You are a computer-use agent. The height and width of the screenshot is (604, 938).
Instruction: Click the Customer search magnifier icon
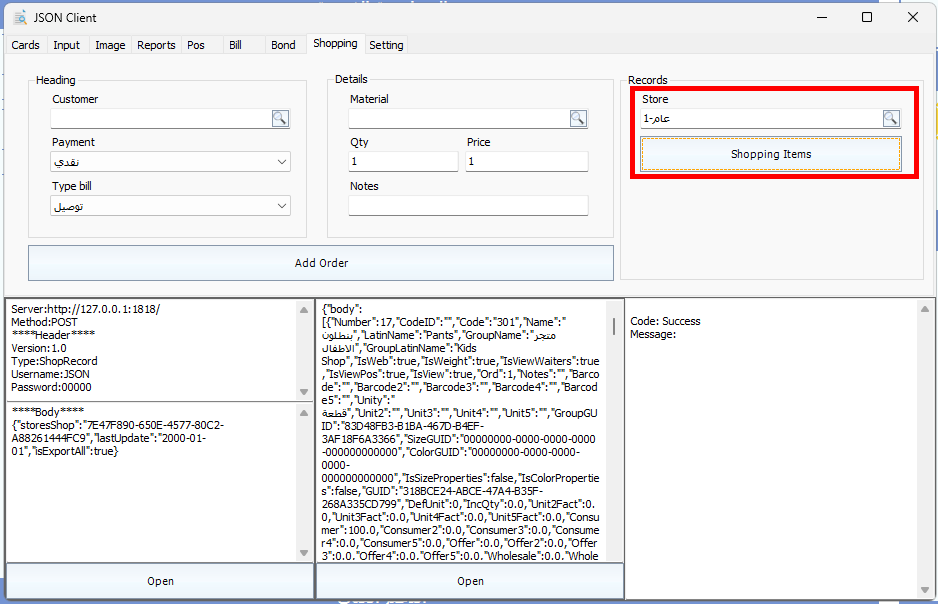280,119
